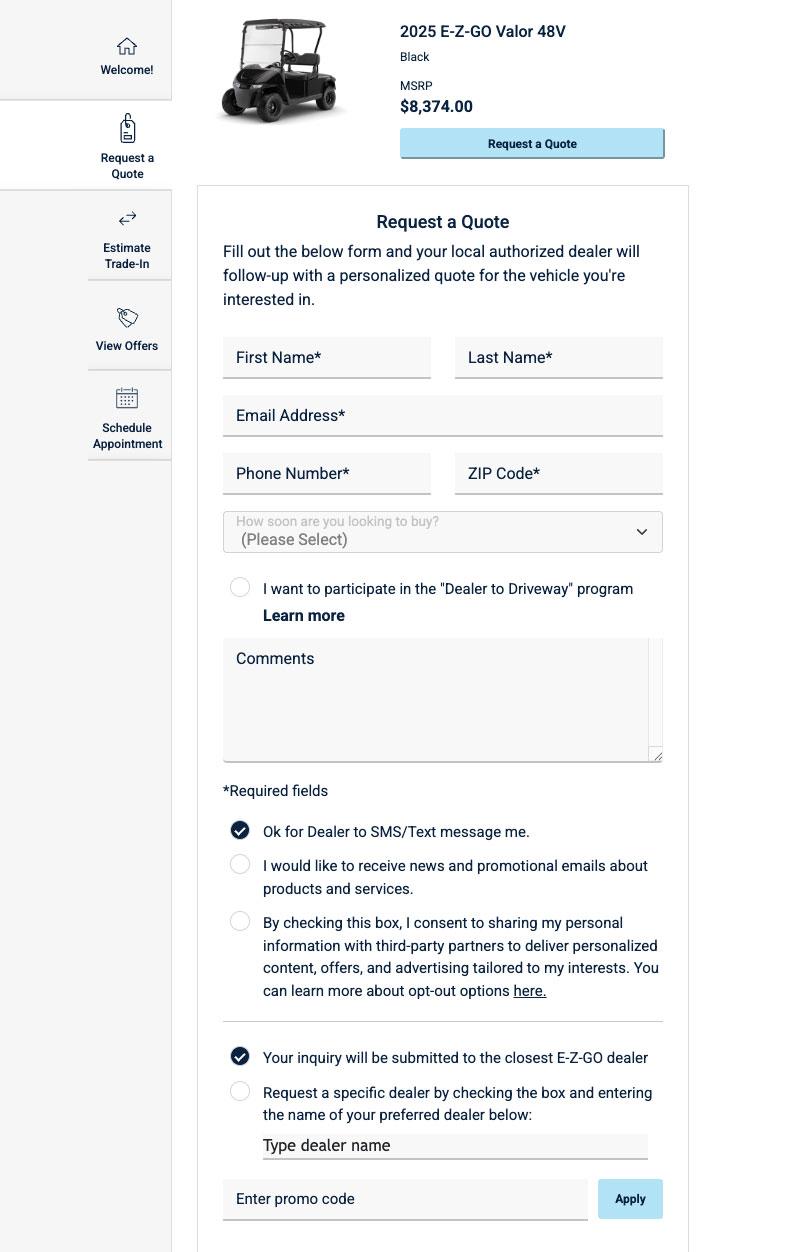The width and height of the screenshot is (800, 1252).
Task: Click the golf cart product thumbnail
Action: pos(281,70)
